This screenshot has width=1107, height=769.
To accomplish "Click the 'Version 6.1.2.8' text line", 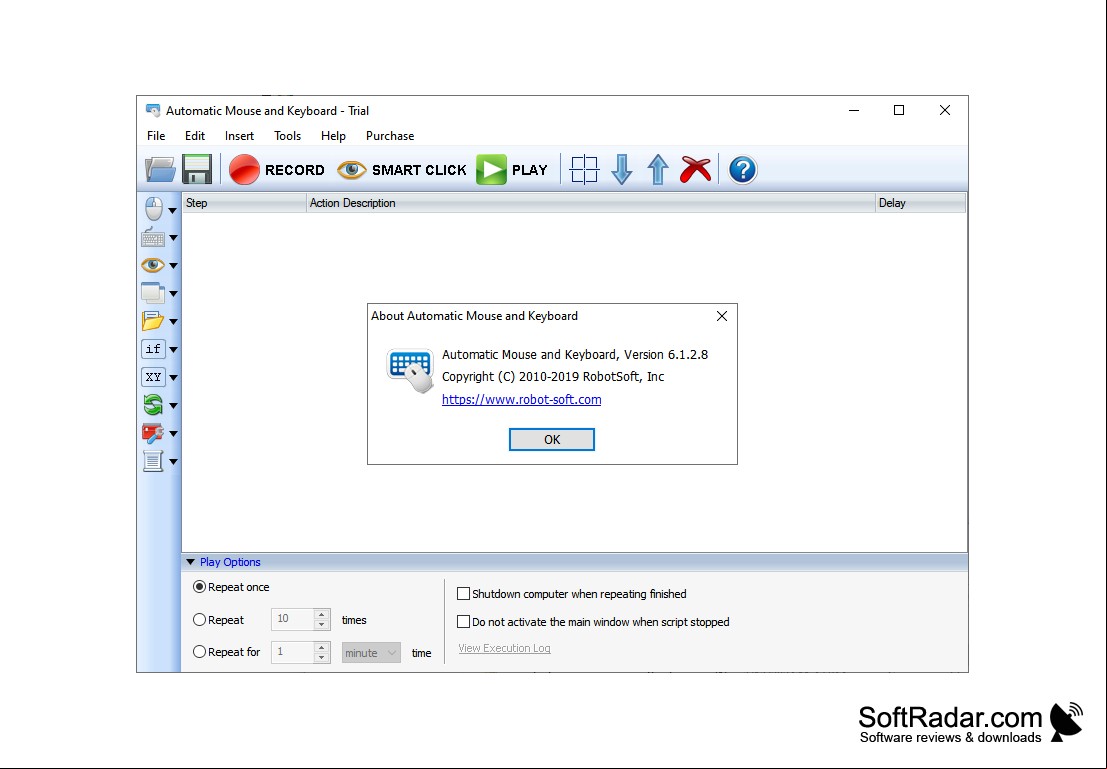I will (575, 354).
